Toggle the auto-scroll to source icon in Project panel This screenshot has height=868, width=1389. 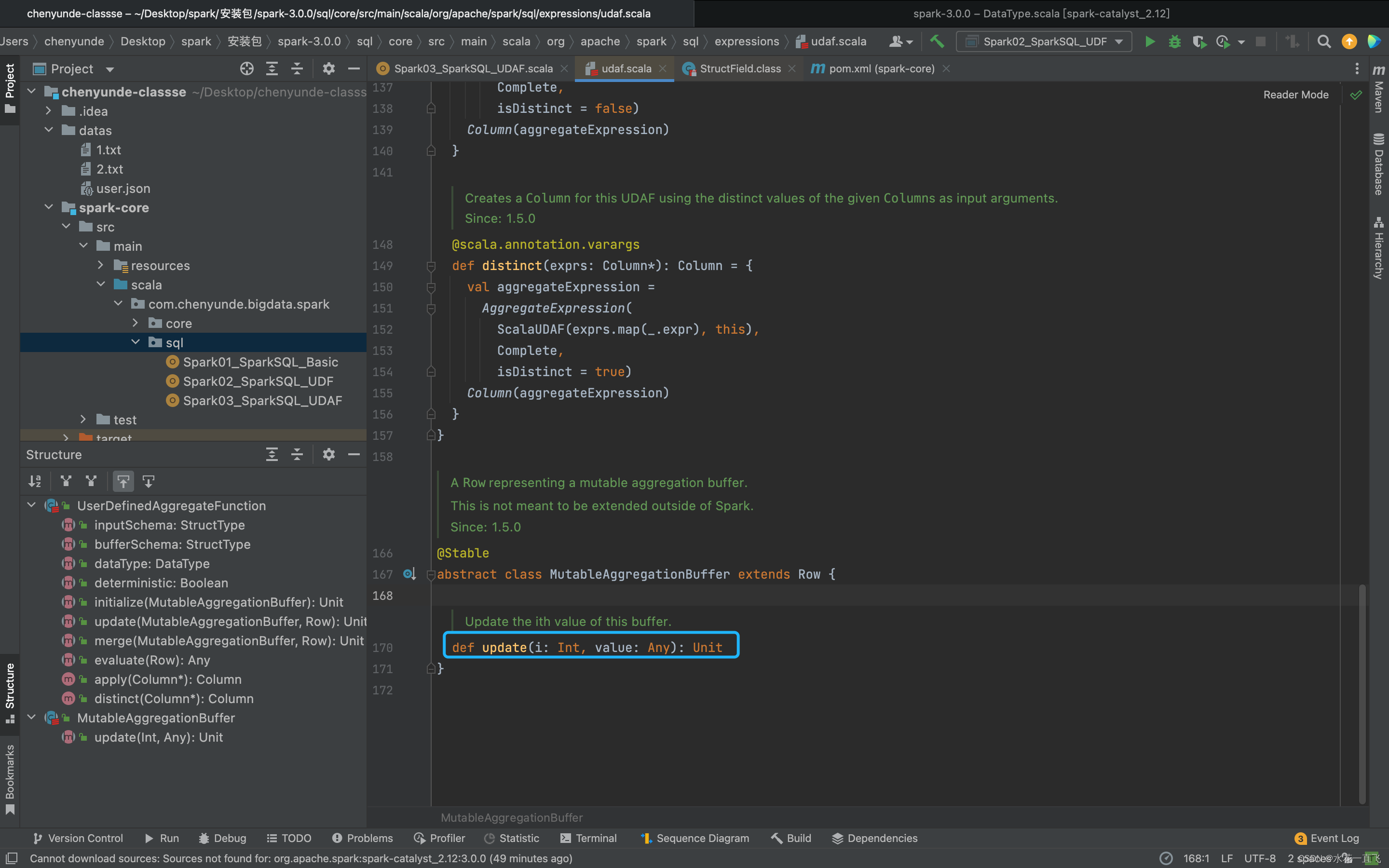tap(247, 67)
